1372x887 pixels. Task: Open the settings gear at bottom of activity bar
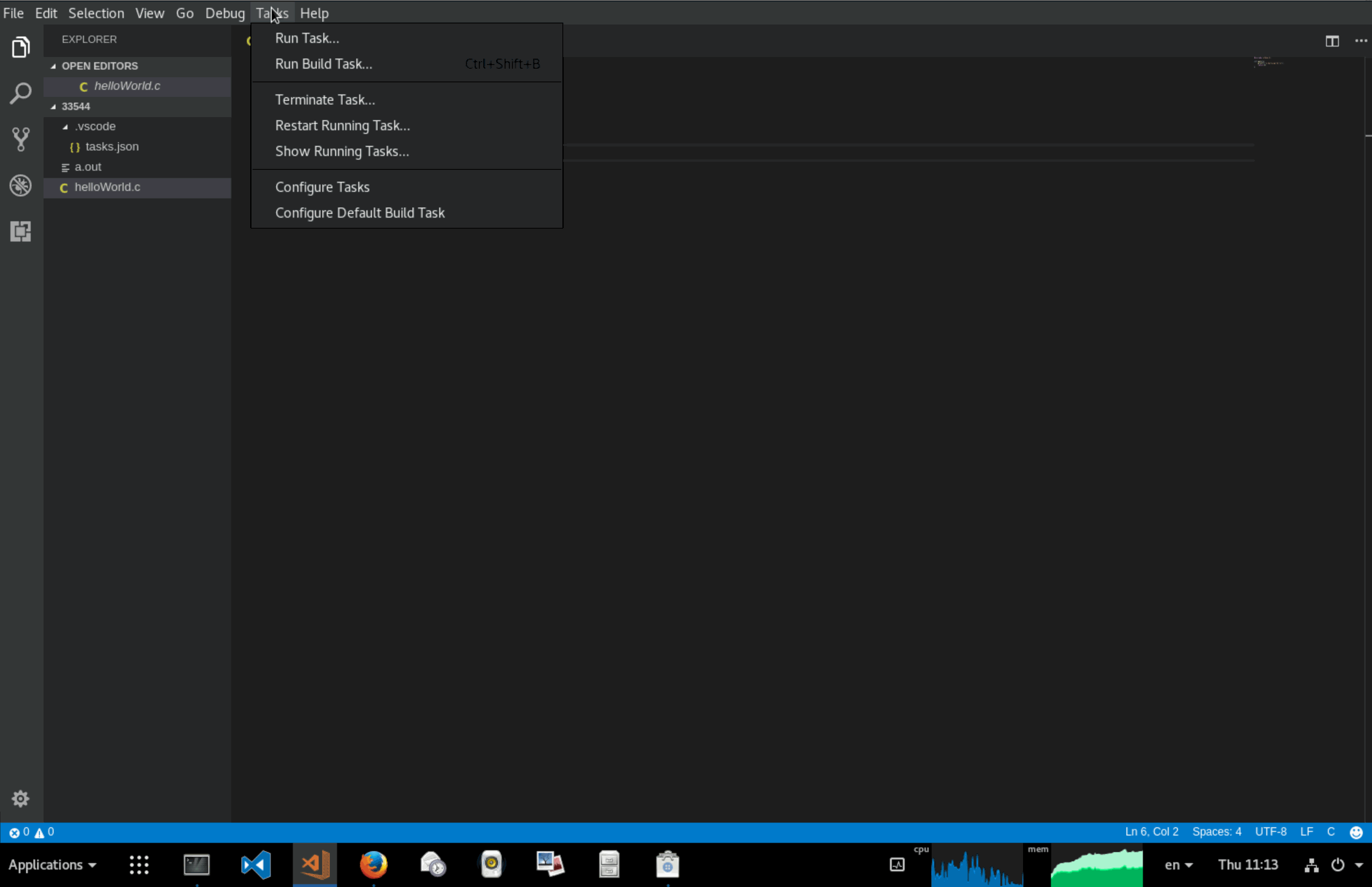tap(20, 798)
